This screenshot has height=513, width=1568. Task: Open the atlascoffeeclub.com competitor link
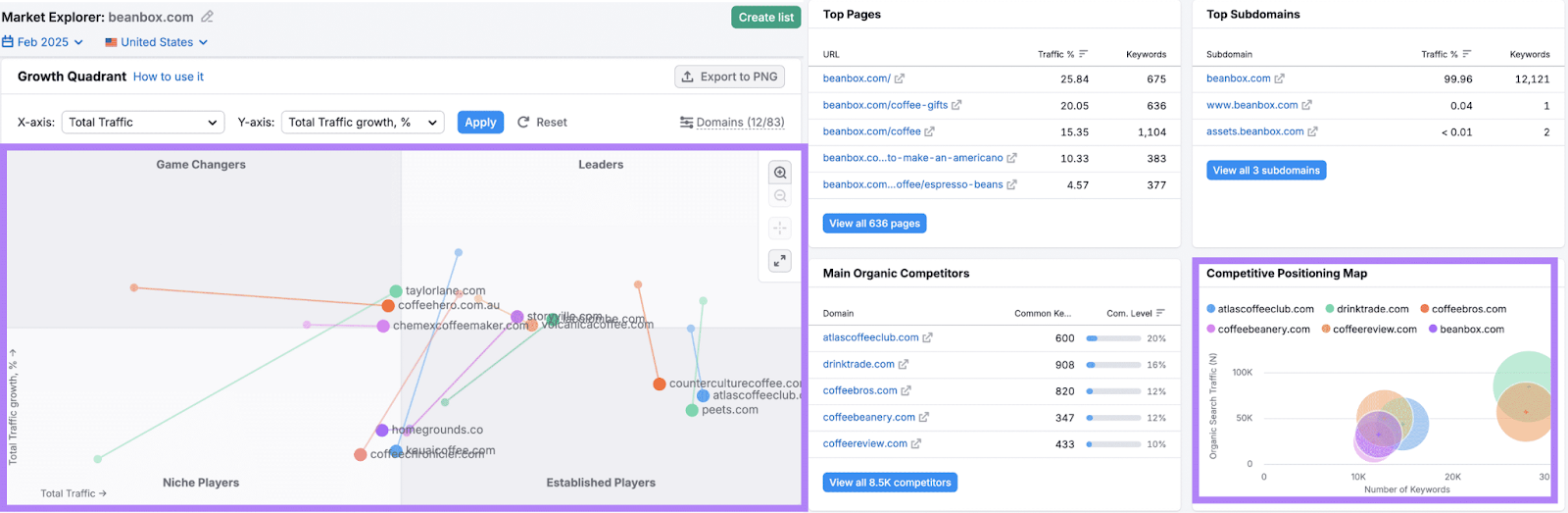point(870,337)
